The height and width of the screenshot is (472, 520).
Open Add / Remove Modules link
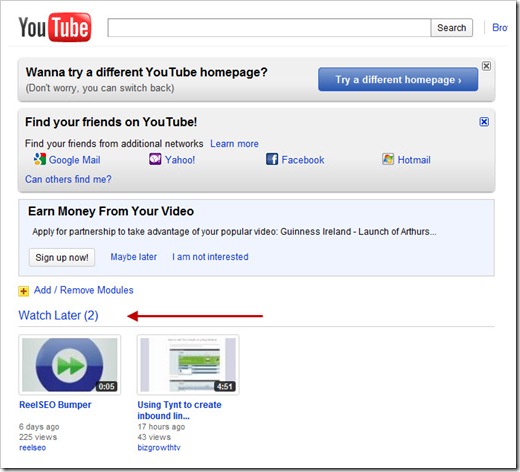(84, 290)
